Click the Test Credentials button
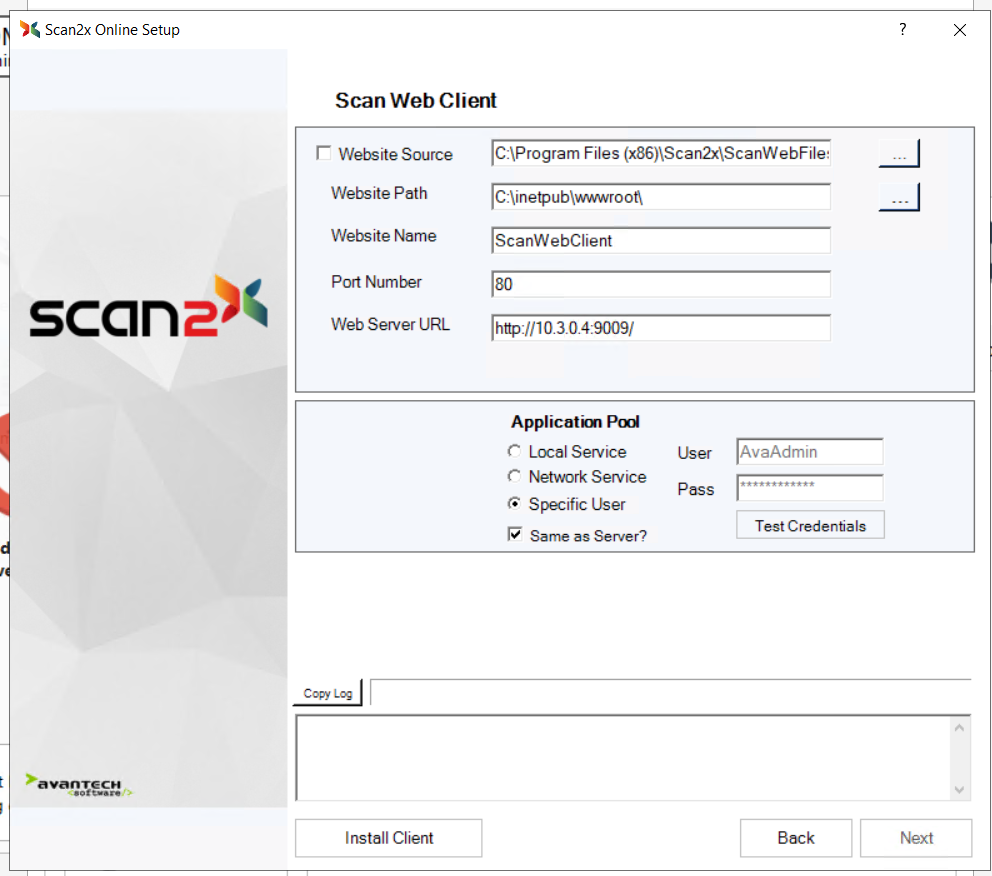This screenshot has width=992, height=876. pyautogui.click(x=810, y=526)
